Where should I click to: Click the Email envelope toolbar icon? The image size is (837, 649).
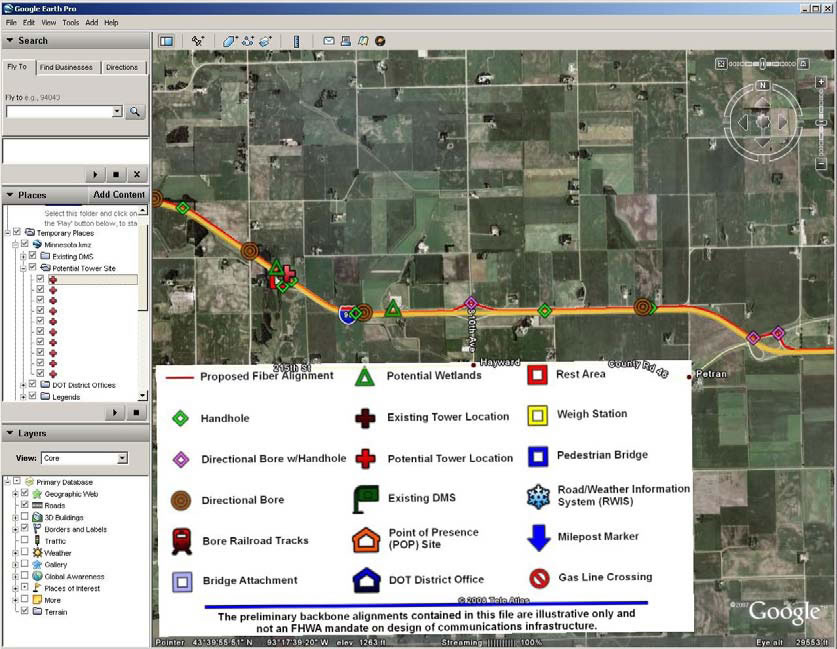[328, 41]
